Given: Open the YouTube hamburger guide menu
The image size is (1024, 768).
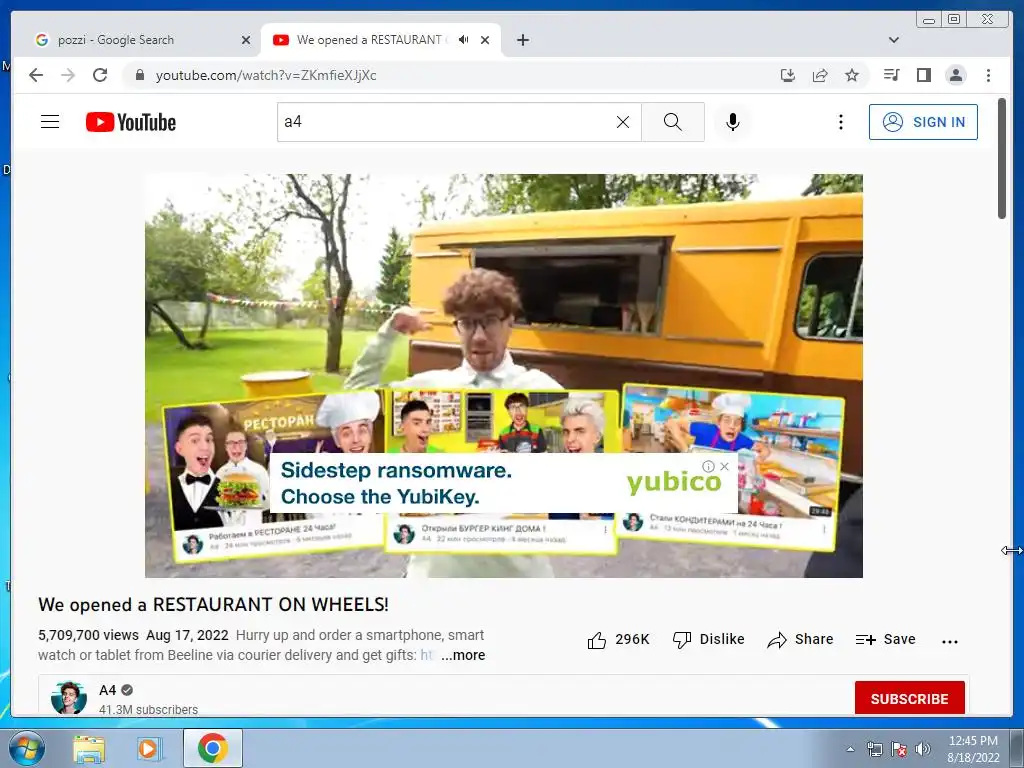Looking at the screenshot, I should click(x=50, y=121).
